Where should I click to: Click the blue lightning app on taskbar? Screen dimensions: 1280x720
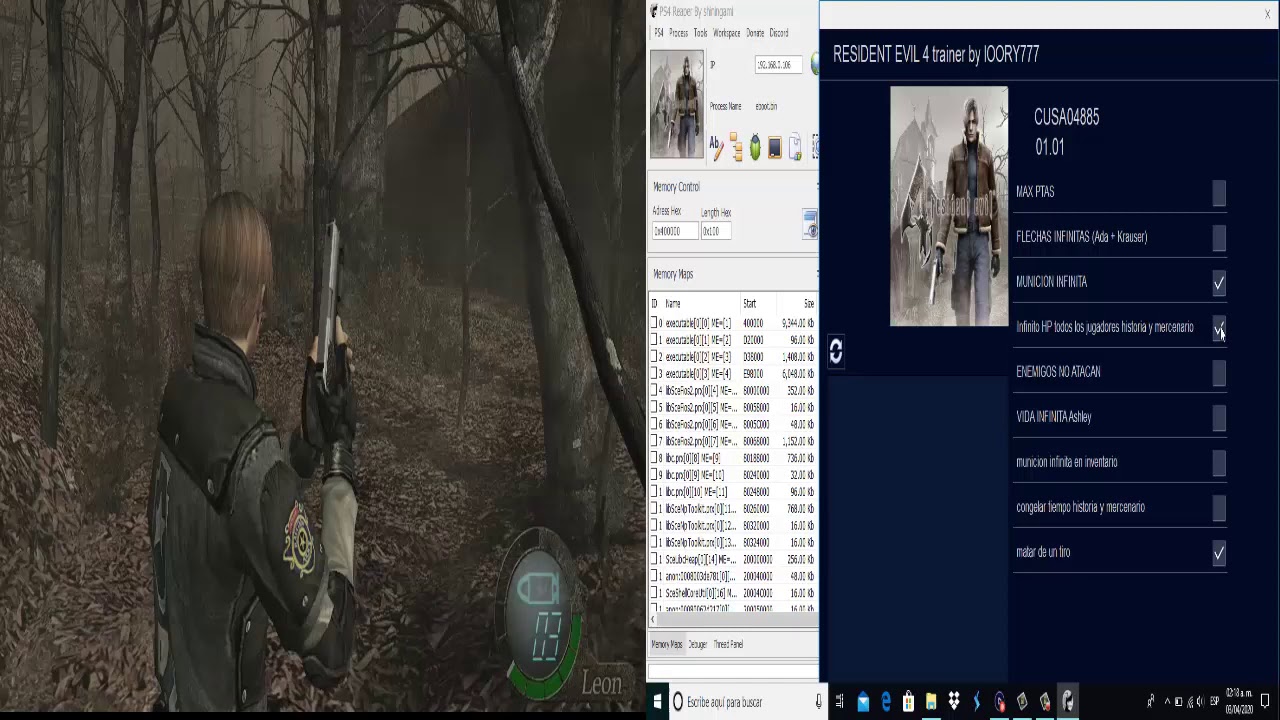pos(977,702)
